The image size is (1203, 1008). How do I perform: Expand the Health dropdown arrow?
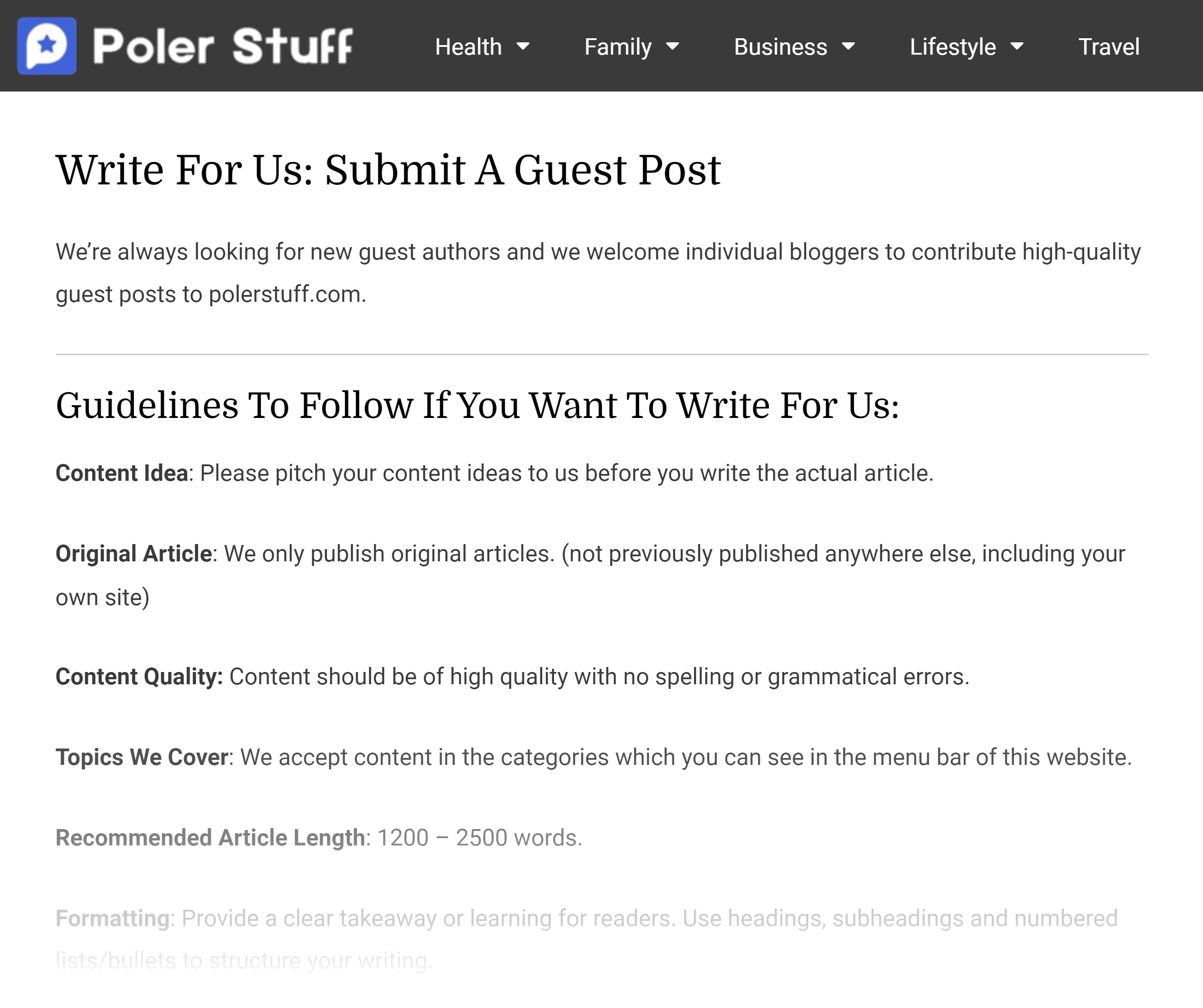[x=523, y=46]
